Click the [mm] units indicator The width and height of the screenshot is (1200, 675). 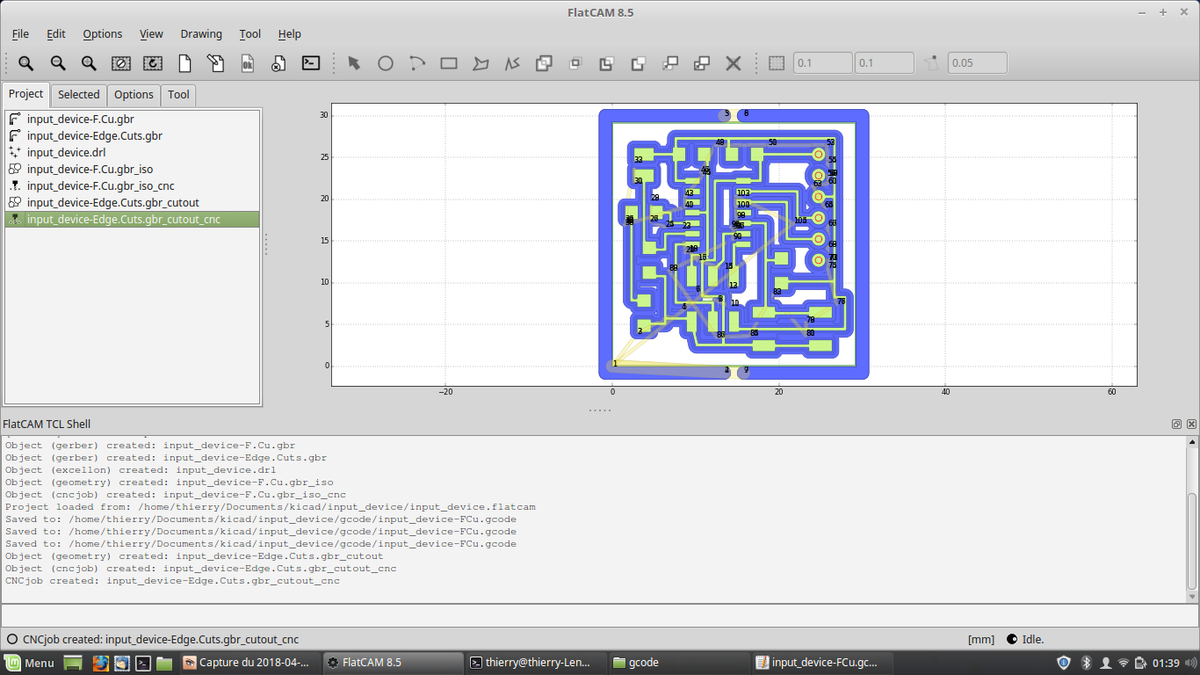coord(981,639)
